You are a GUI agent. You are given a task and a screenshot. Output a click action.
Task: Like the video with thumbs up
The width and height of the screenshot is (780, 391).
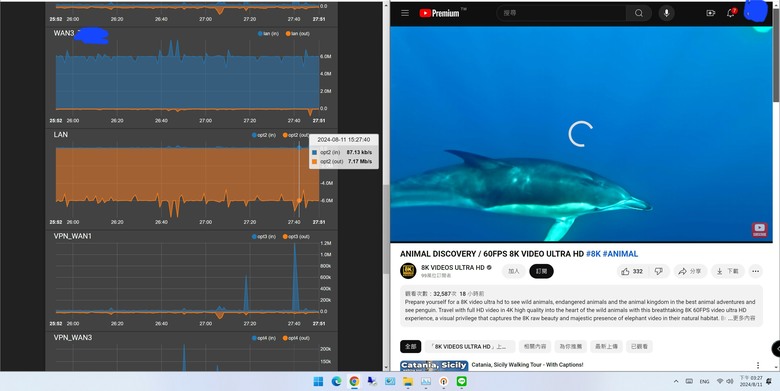click(x=632, y=271)
